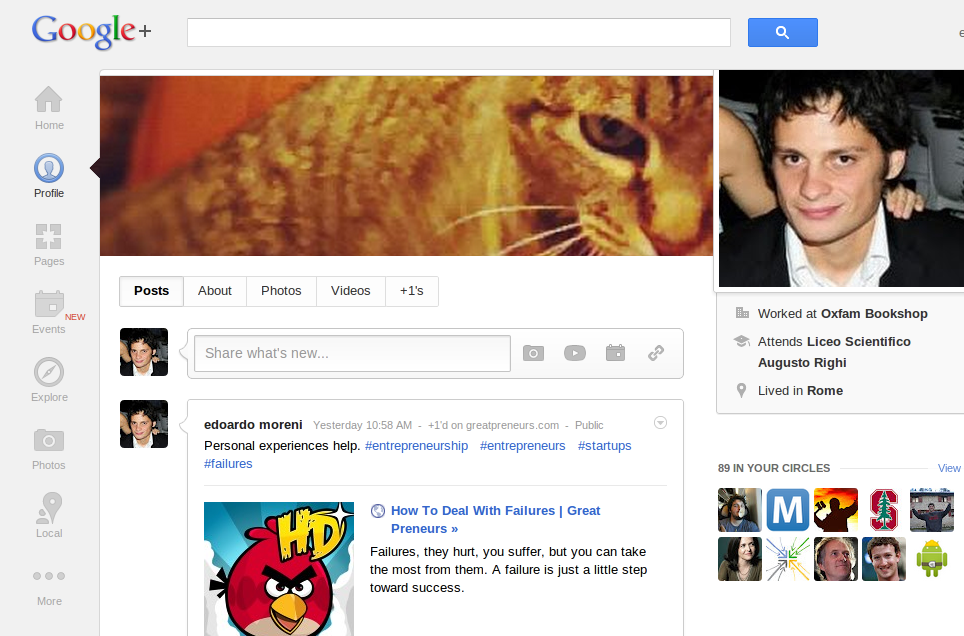Open the Photos profile tab
964x636 pixels.
[281, 291]
